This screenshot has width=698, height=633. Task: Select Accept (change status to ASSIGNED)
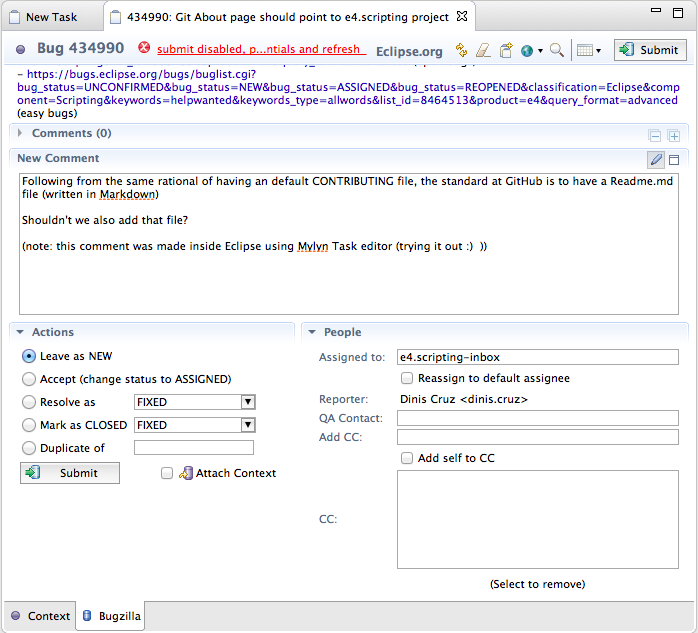tap(28, 379)
